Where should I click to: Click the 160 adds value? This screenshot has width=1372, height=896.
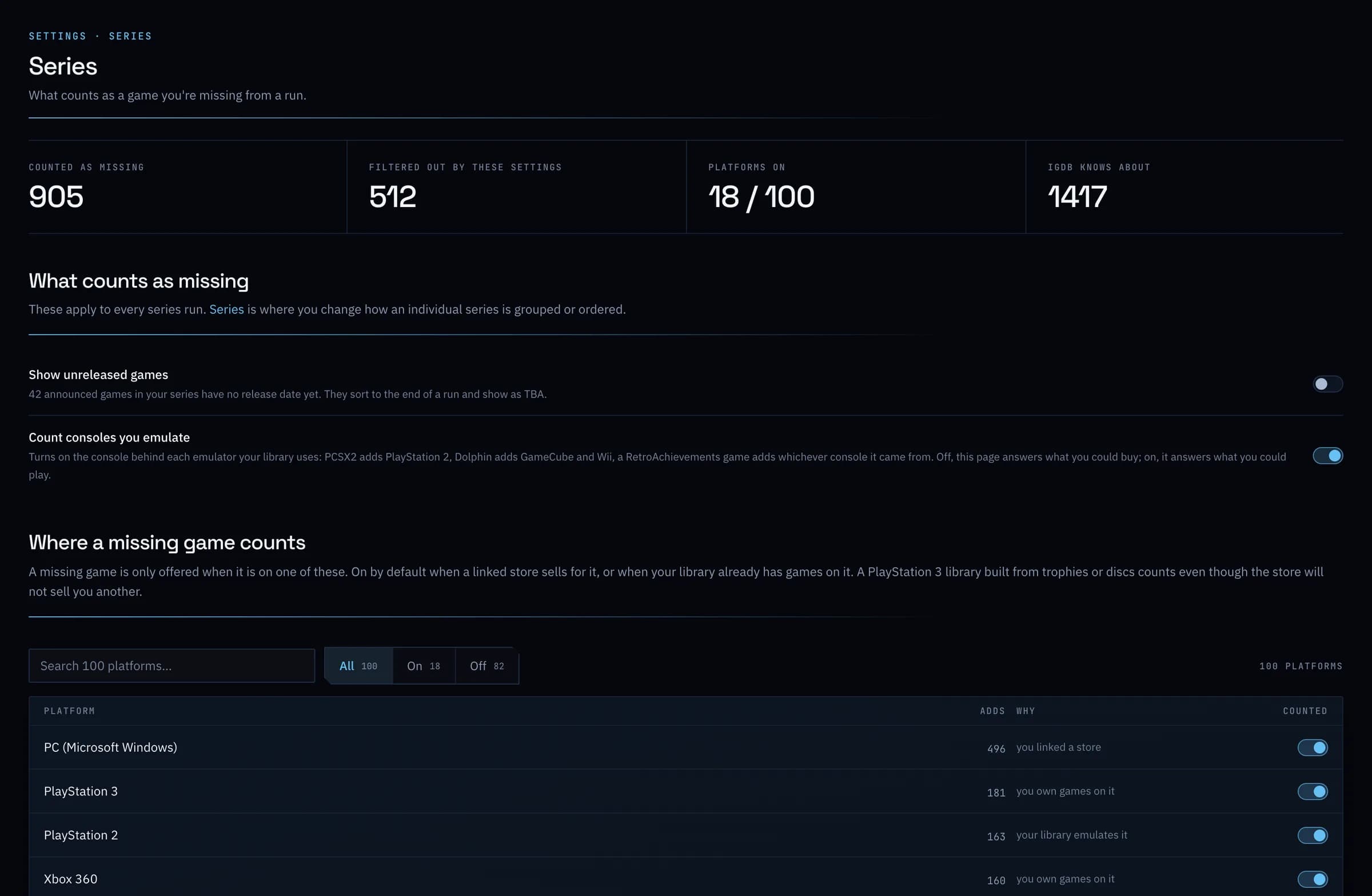click(x=996, y=880)
